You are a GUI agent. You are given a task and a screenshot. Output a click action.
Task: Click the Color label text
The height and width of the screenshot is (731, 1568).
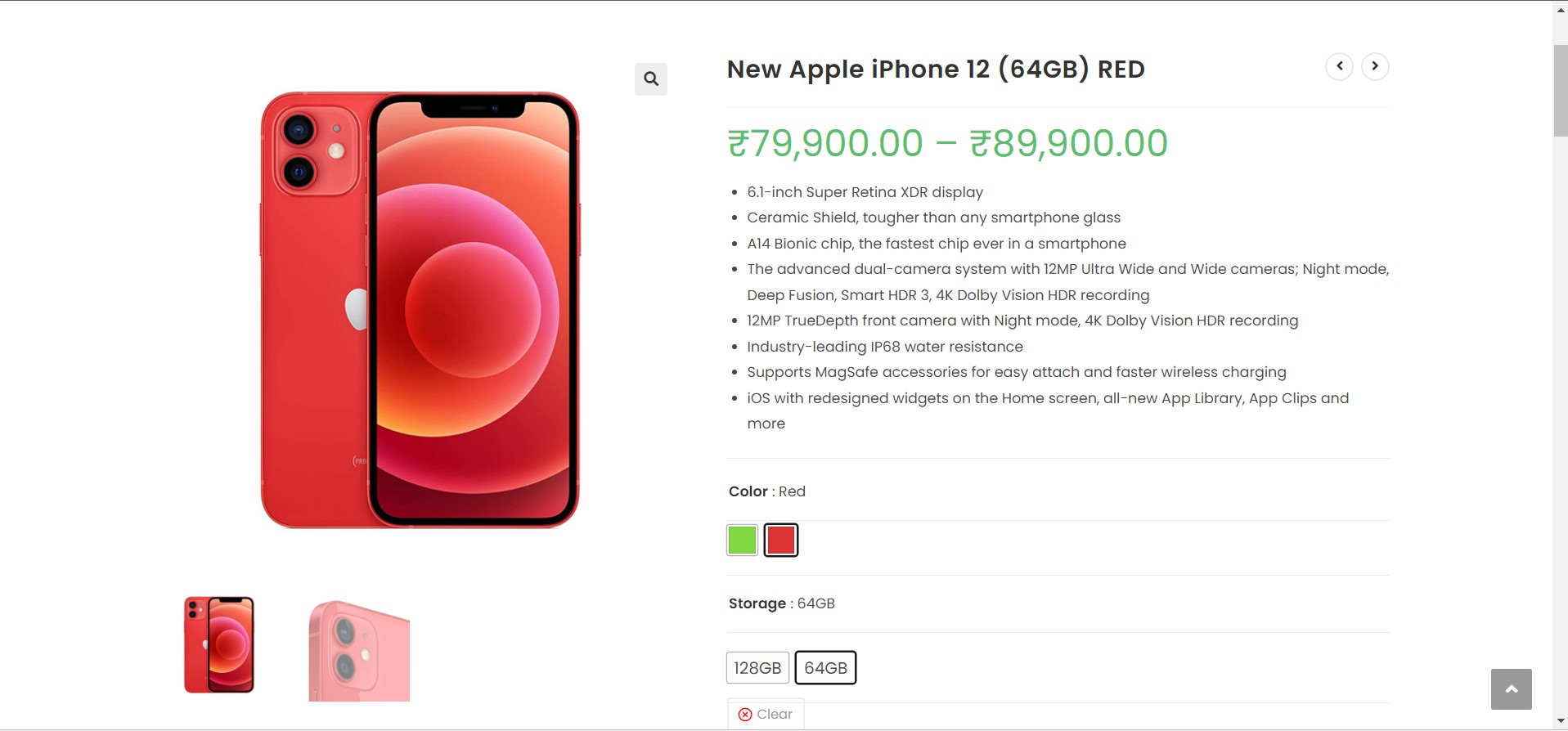tap(748, 491)
